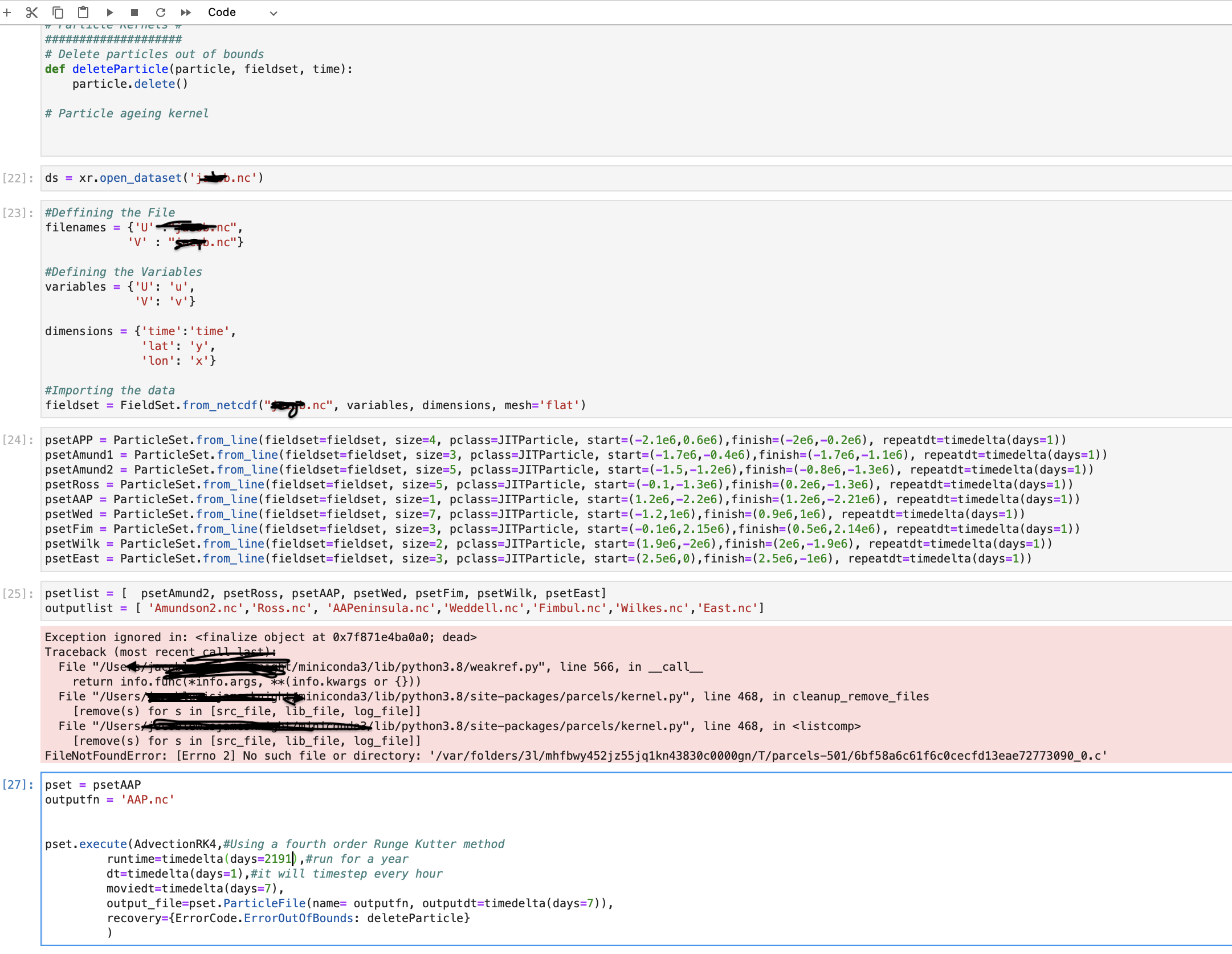The image size is (1232, 954).
Task: Place cursor on outputfn = 'AAP.nc' line
Action: [109, 800]
